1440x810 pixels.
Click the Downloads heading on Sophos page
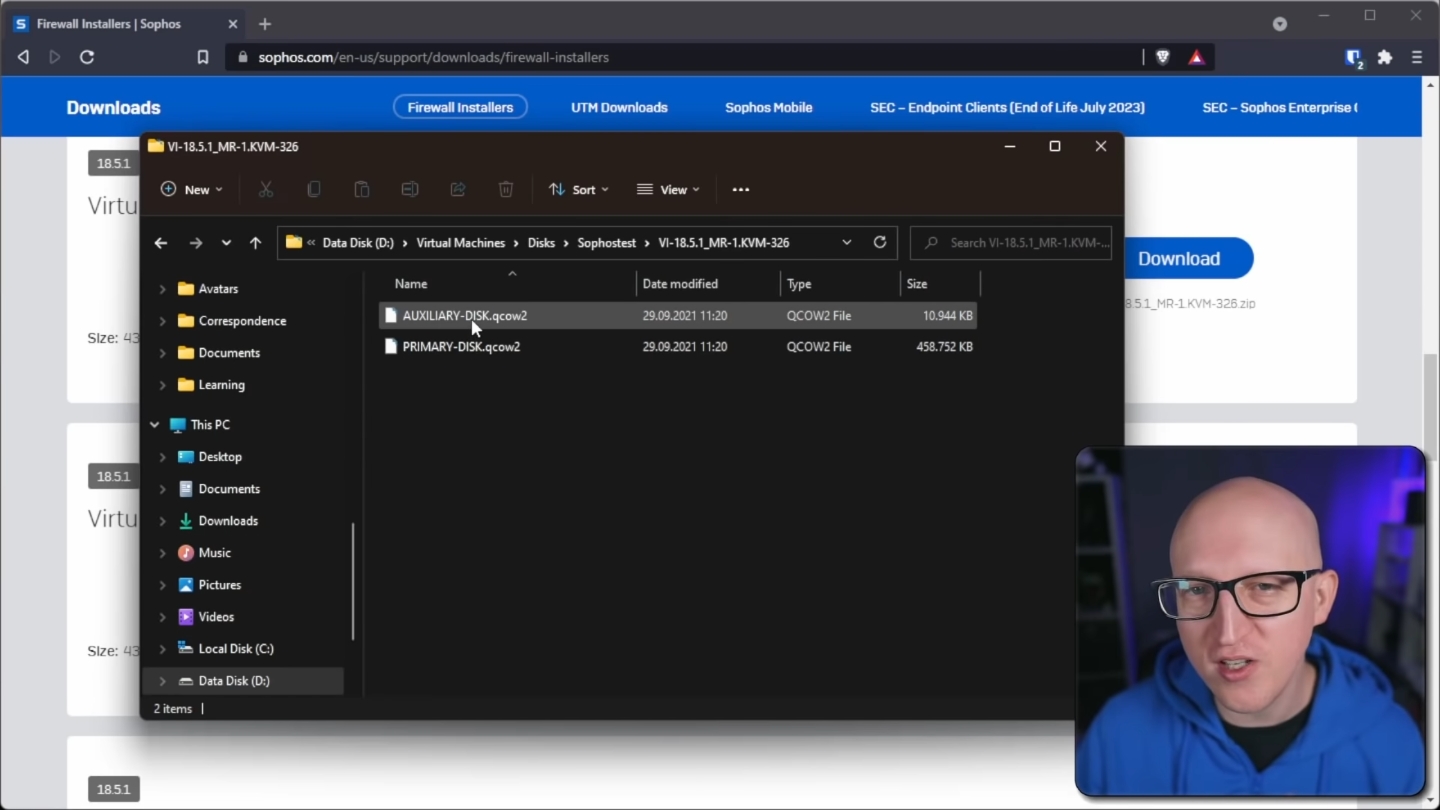tap(113, 107)
